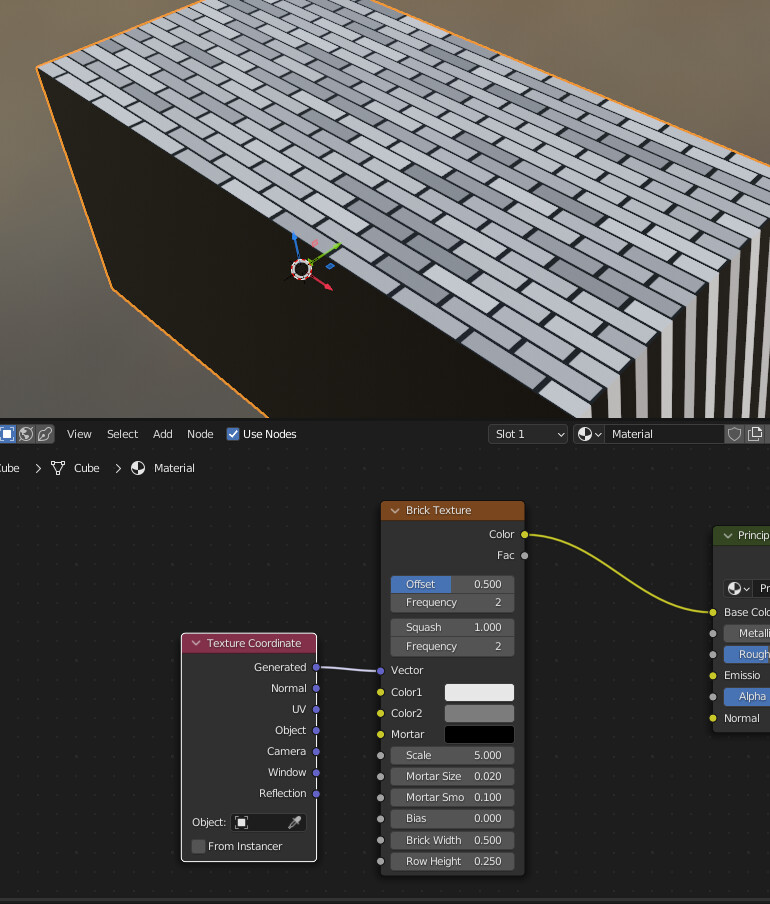Open the Select menu
Screen dimensions: 770x904
point(122,434)
